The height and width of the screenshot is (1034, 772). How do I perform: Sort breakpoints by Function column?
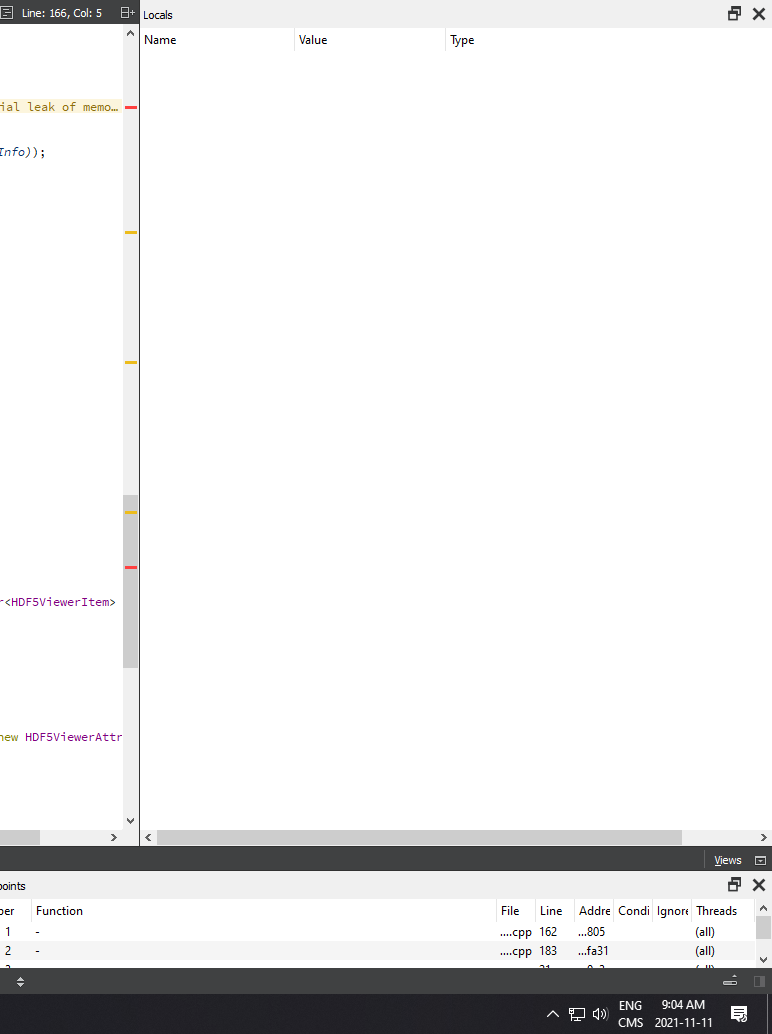pyautogui.click(x=264, y=911)
